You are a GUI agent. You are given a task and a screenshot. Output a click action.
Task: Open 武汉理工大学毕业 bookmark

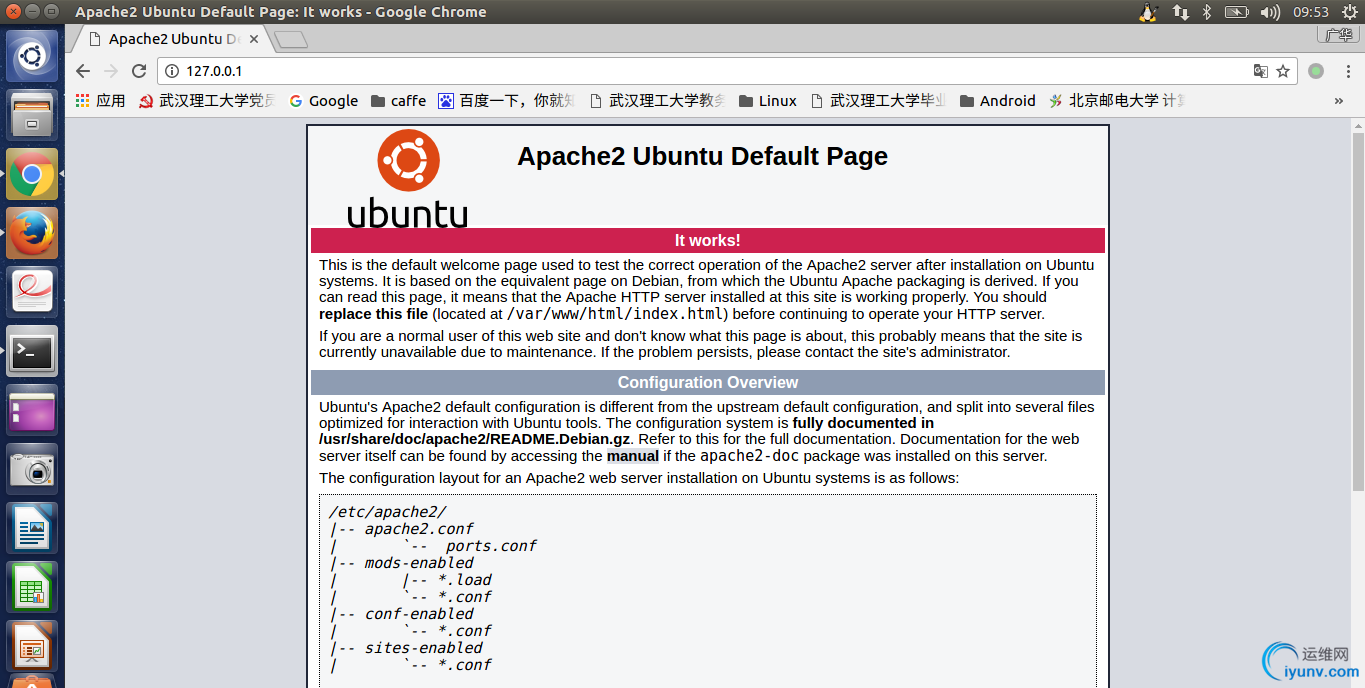point(878,101)
